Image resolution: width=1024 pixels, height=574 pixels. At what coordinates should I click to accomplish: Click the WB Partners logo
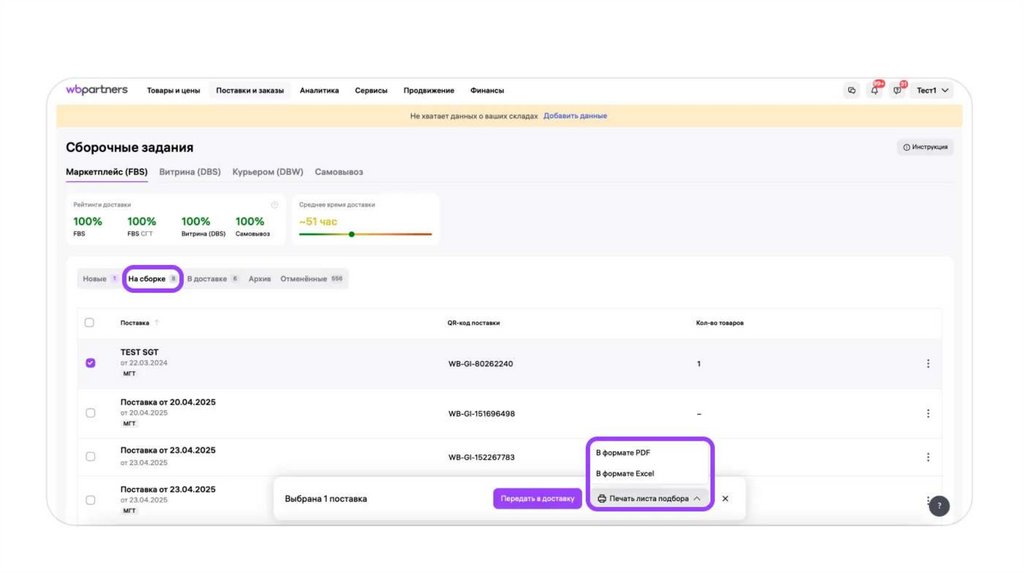tap(97, 90)
